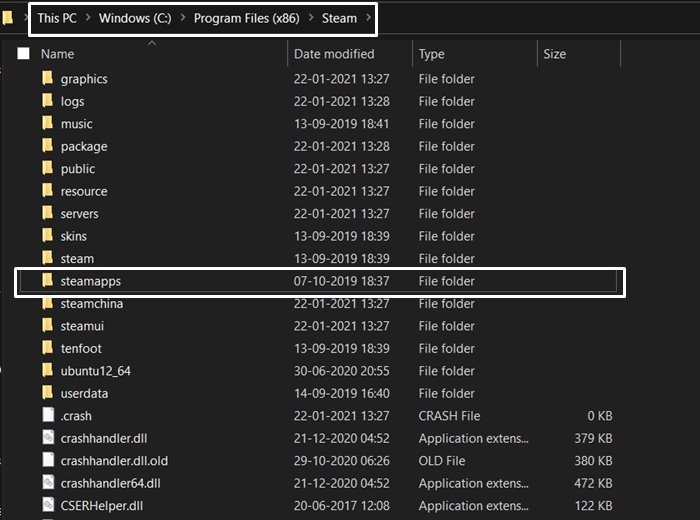
Task: Sort by the Name column header
Action: [x=57, y=54]
